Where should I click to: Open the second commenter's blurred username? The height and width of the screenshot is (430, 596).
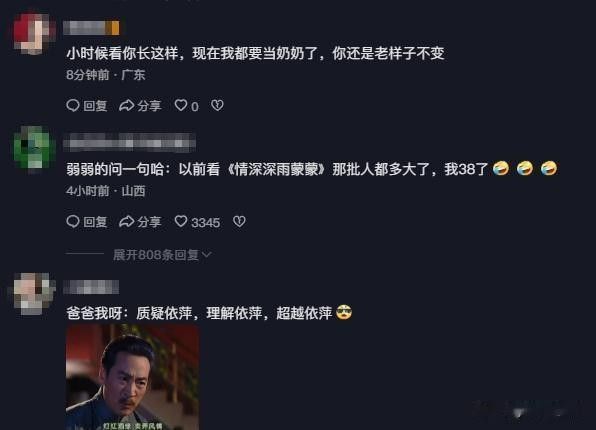coord(129,143)
